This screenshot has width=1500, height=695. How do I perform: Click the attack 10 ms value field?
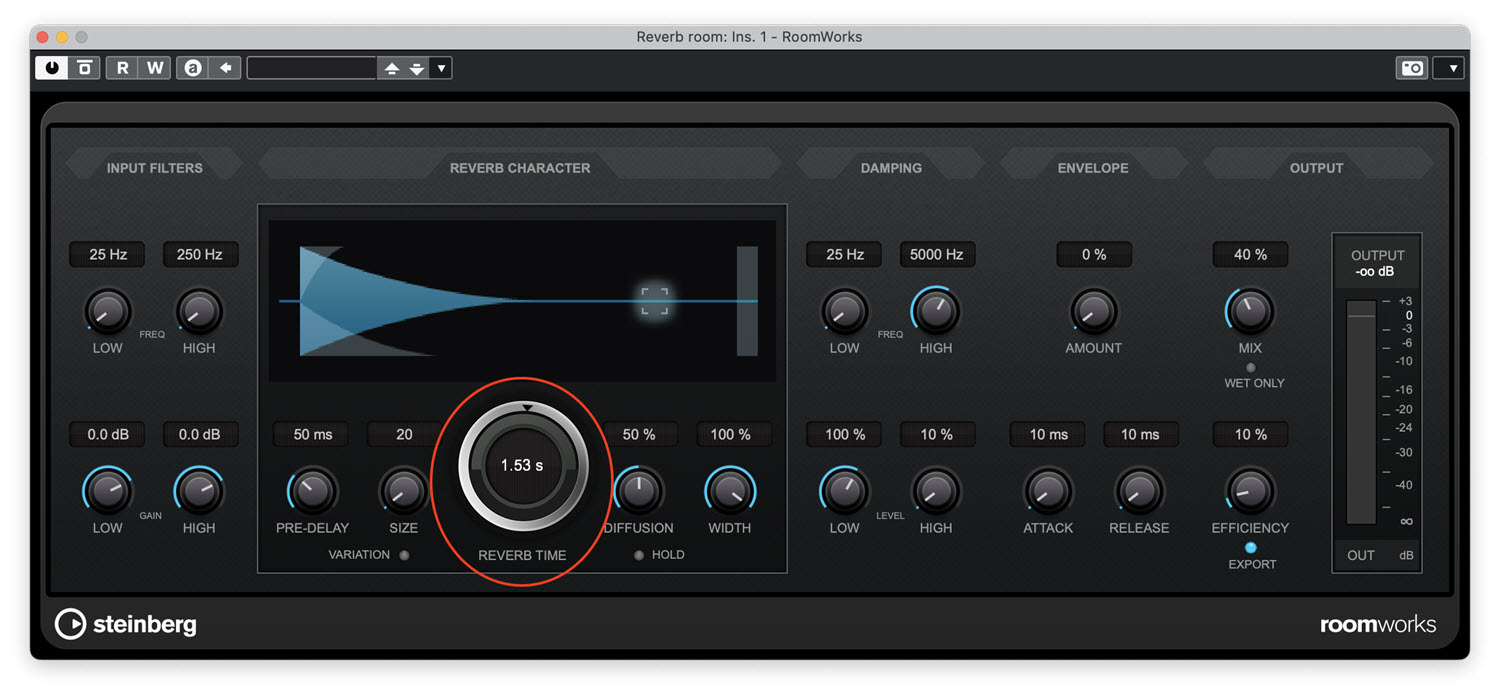(1048, 434)
